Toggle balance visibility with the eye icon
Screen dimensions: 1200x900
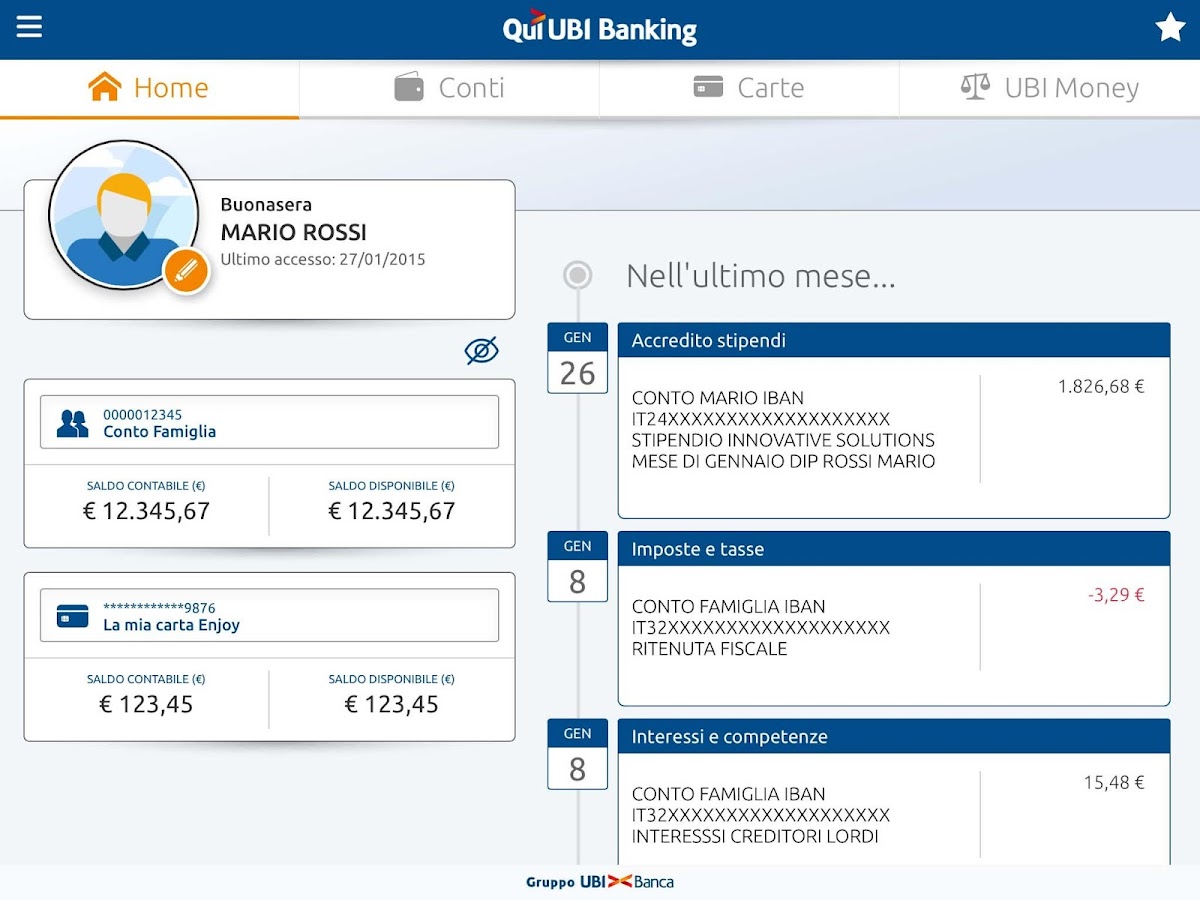482,350
